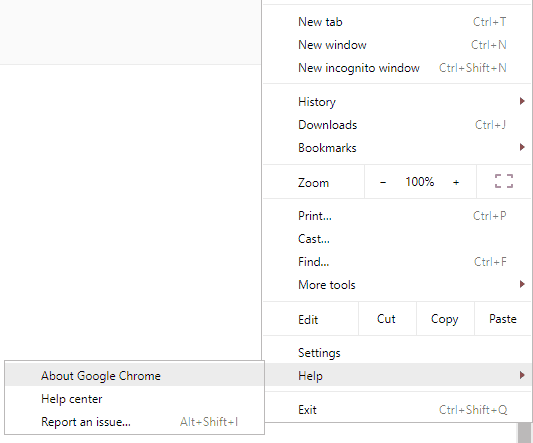The height and width of the screenshot is (443, 533).
Task: Open the More tools submenu
Action: (x=397, y=285)
